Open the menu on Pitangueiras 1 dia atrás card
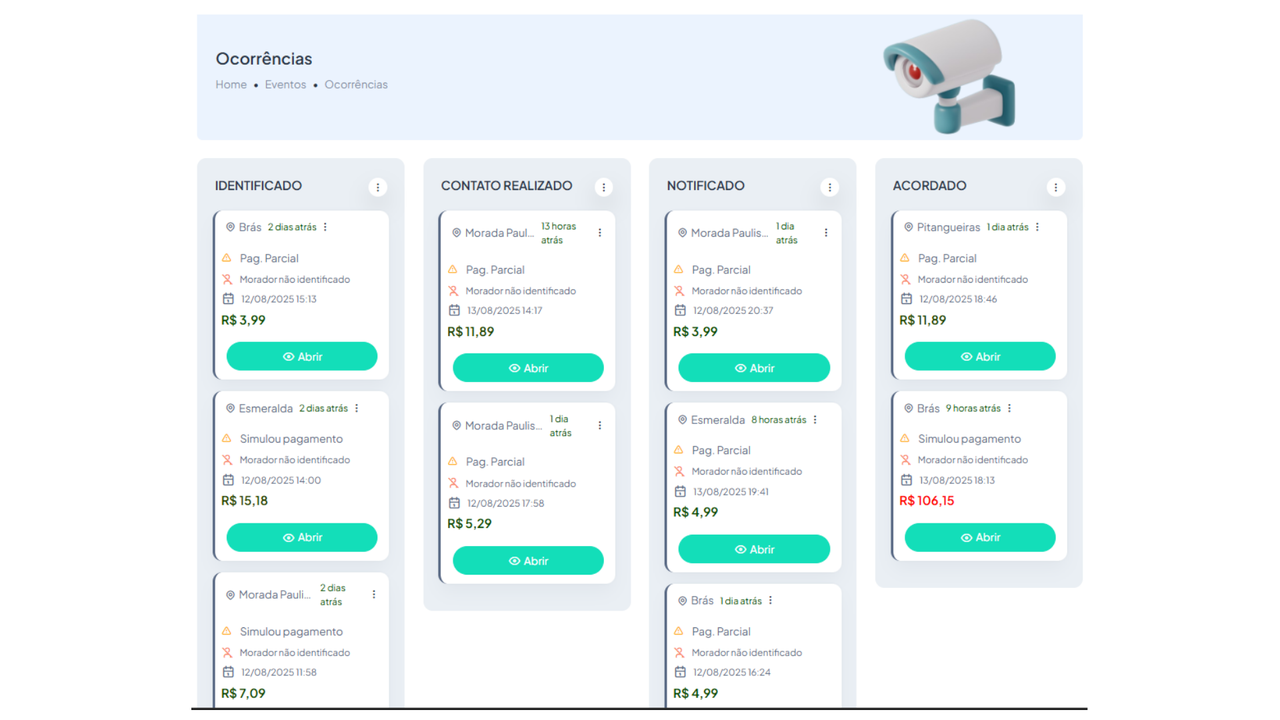Viewport: 1280px width, 720px height. coord(1038,227)
